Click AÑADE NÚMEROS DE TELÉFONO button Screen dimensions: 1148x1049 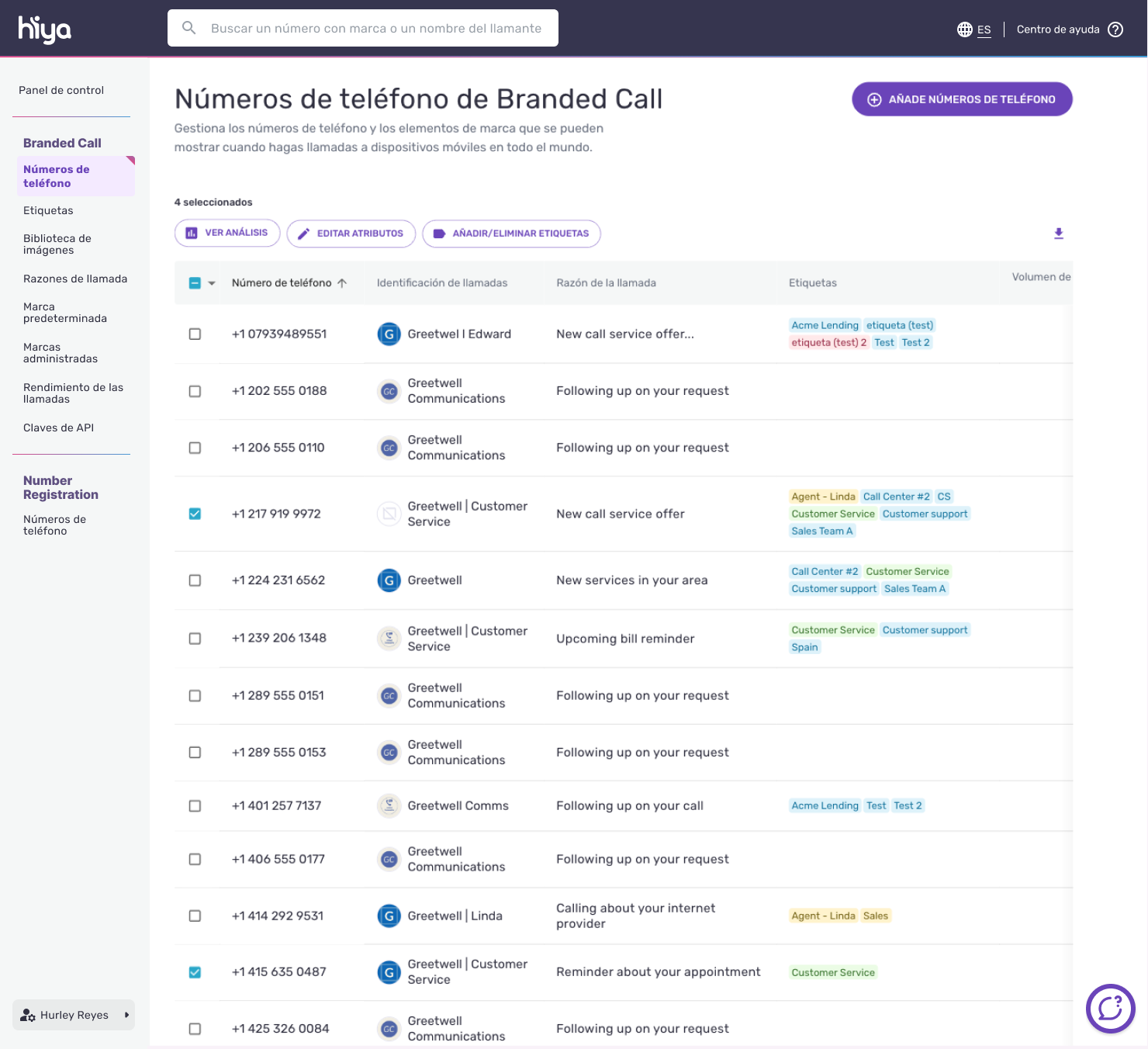[962, 99]
